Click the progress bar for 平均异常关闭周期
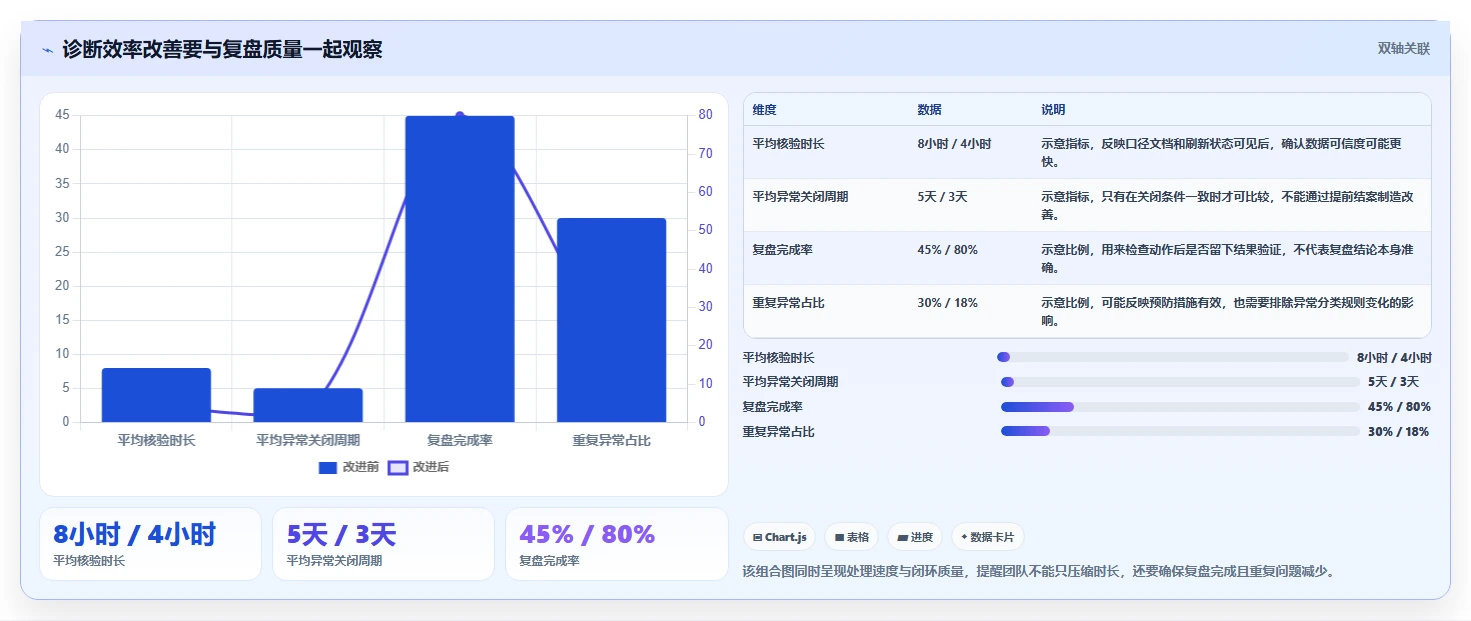 [1180, 382]
